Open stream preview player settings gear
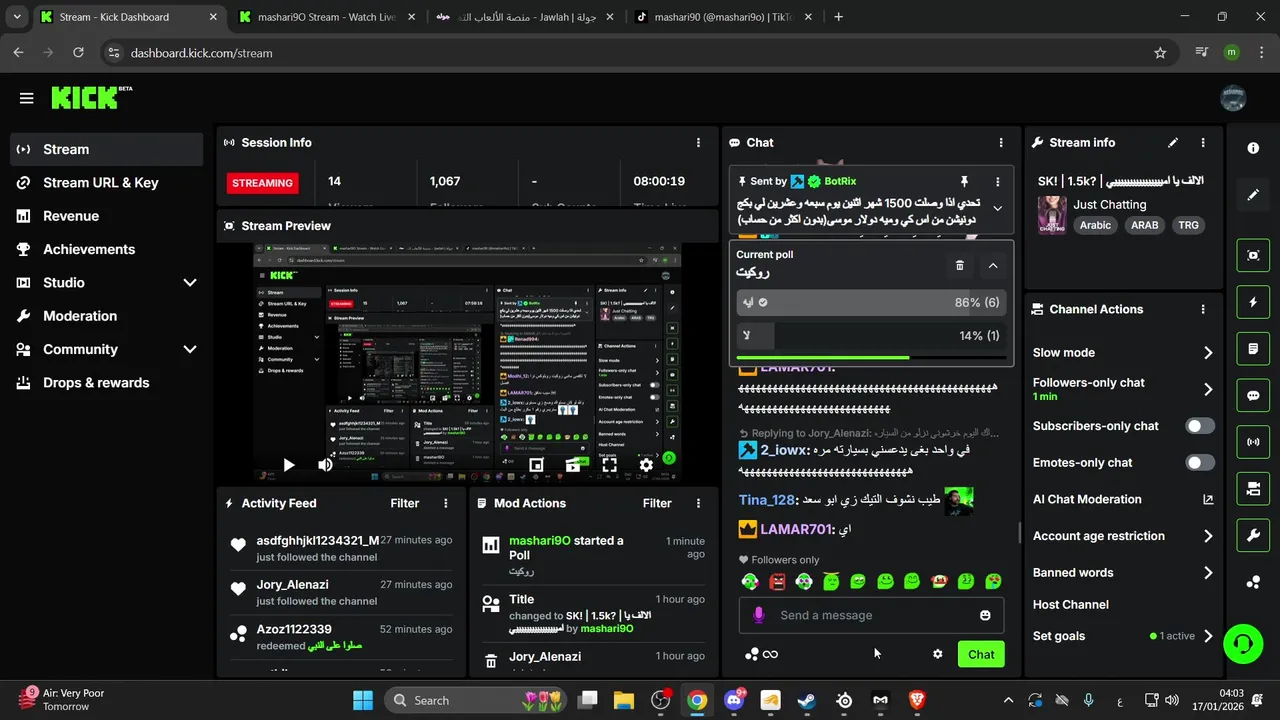This screenshot has height=720, width=1280. 646,465
